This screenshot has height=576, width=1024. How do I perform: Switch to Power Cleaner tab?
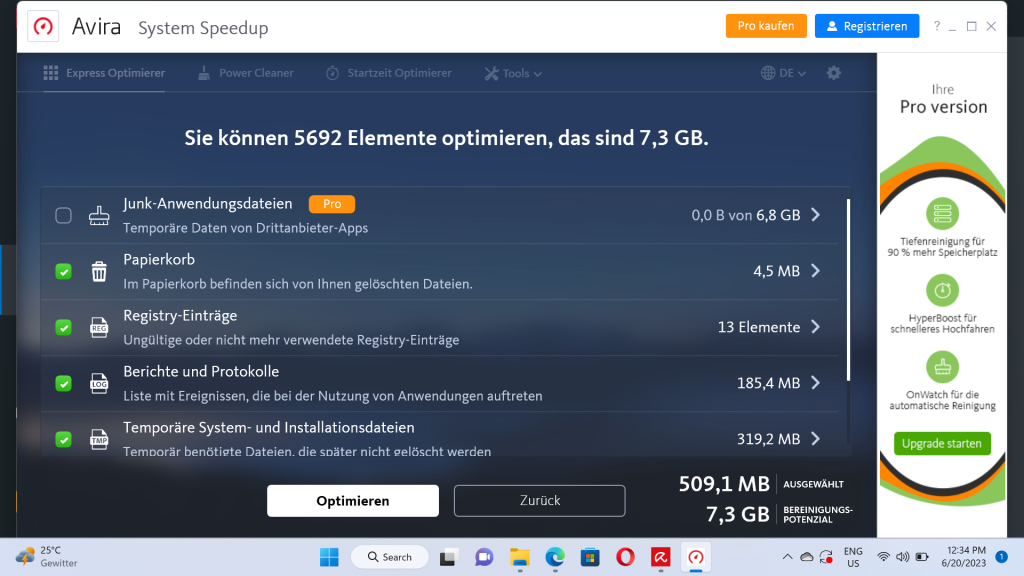246,73
